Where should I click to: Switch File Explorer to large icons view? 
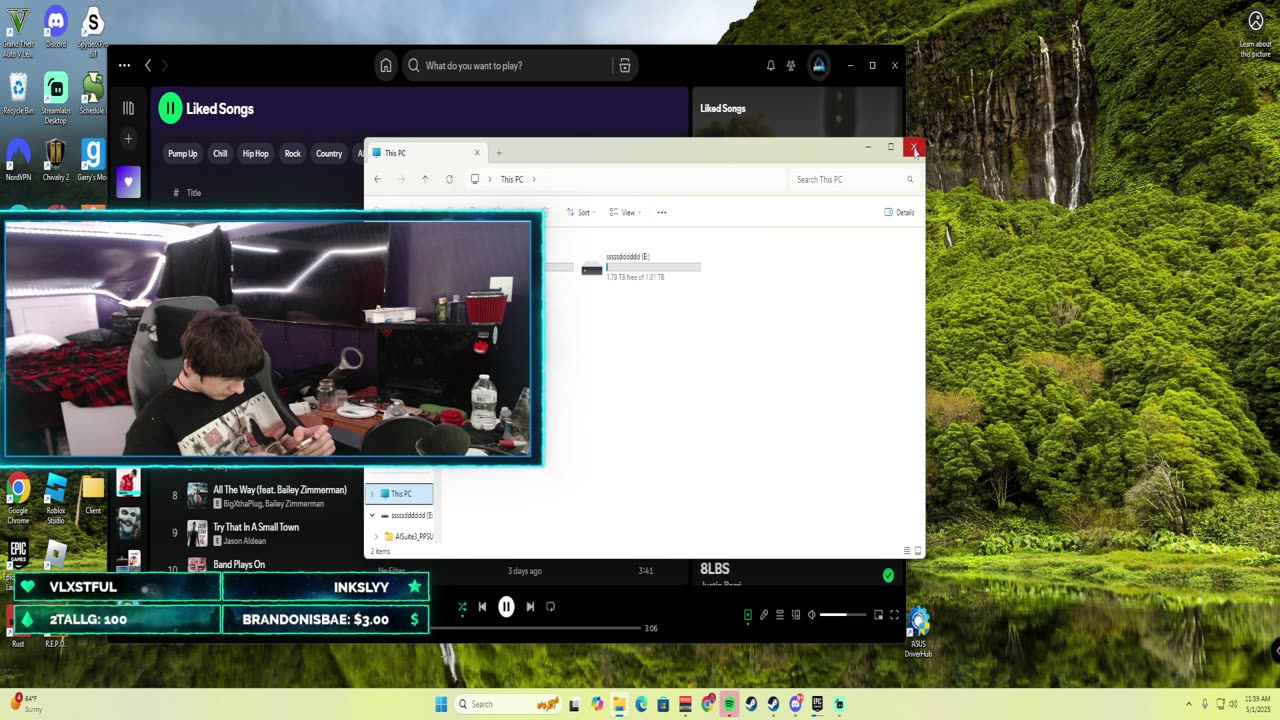tap(918, 551)
